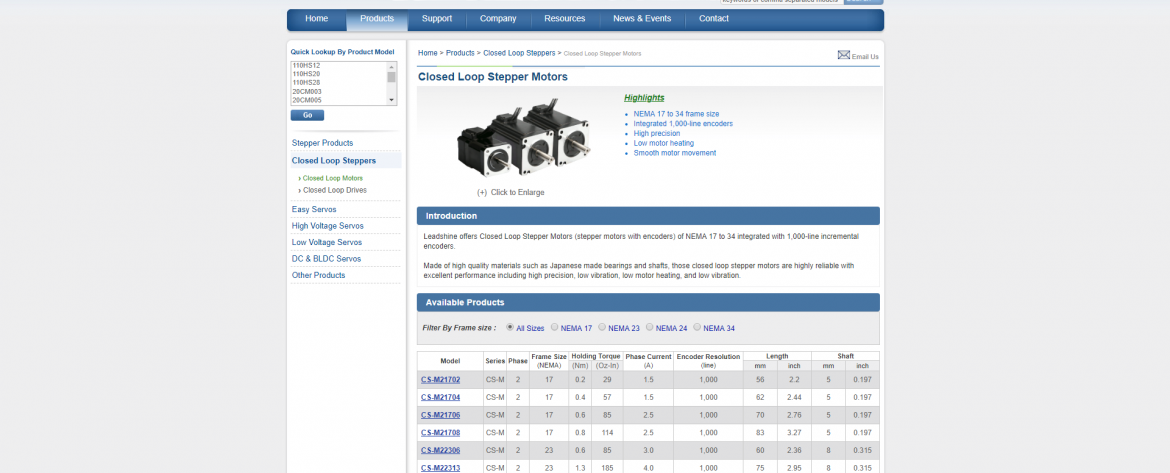Open DC & BLDC Servos in the sidebar

(326, 259)
